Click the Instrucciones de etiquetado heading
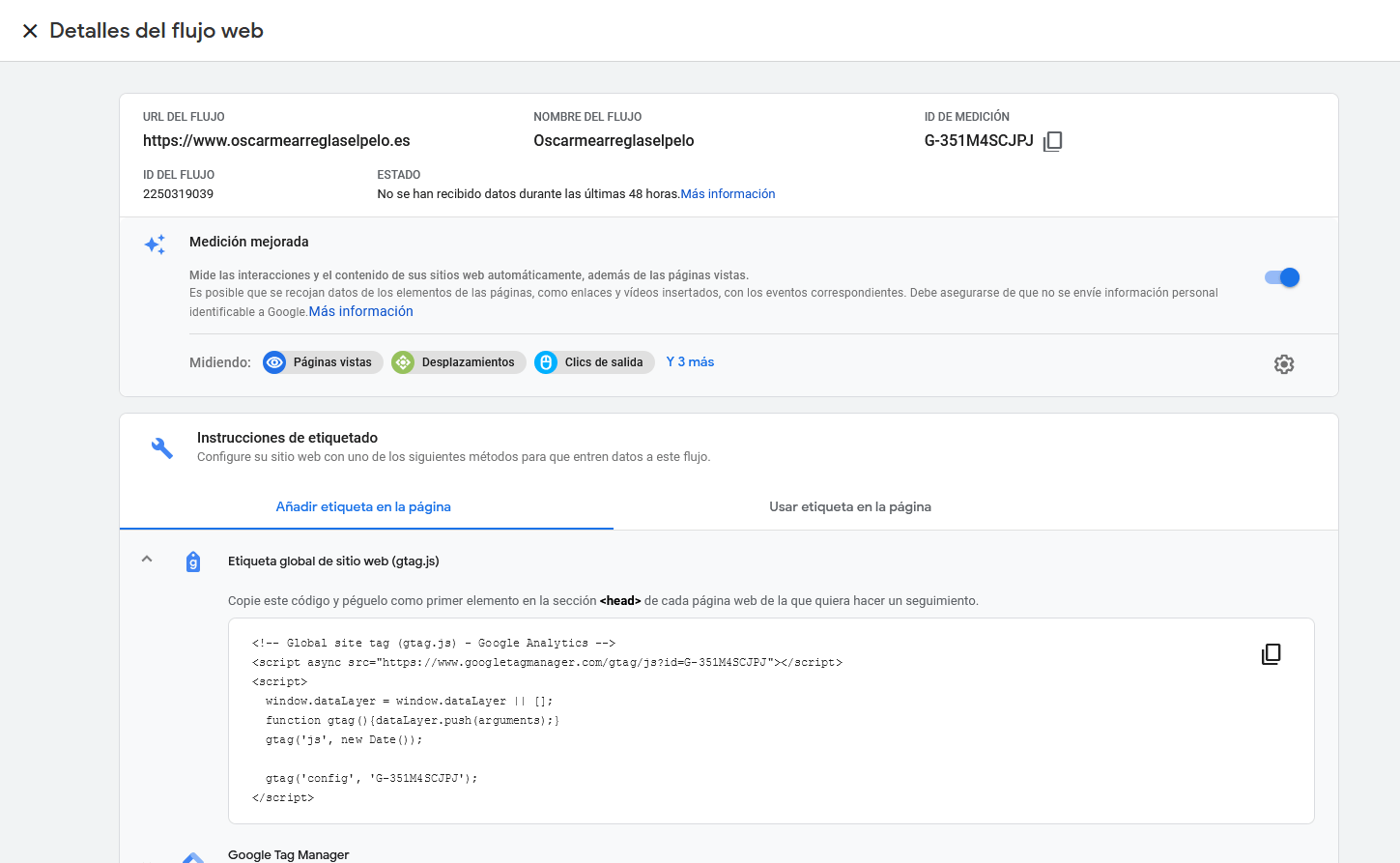This screenshot has height=863, width=1400. (x=287, y=438)
